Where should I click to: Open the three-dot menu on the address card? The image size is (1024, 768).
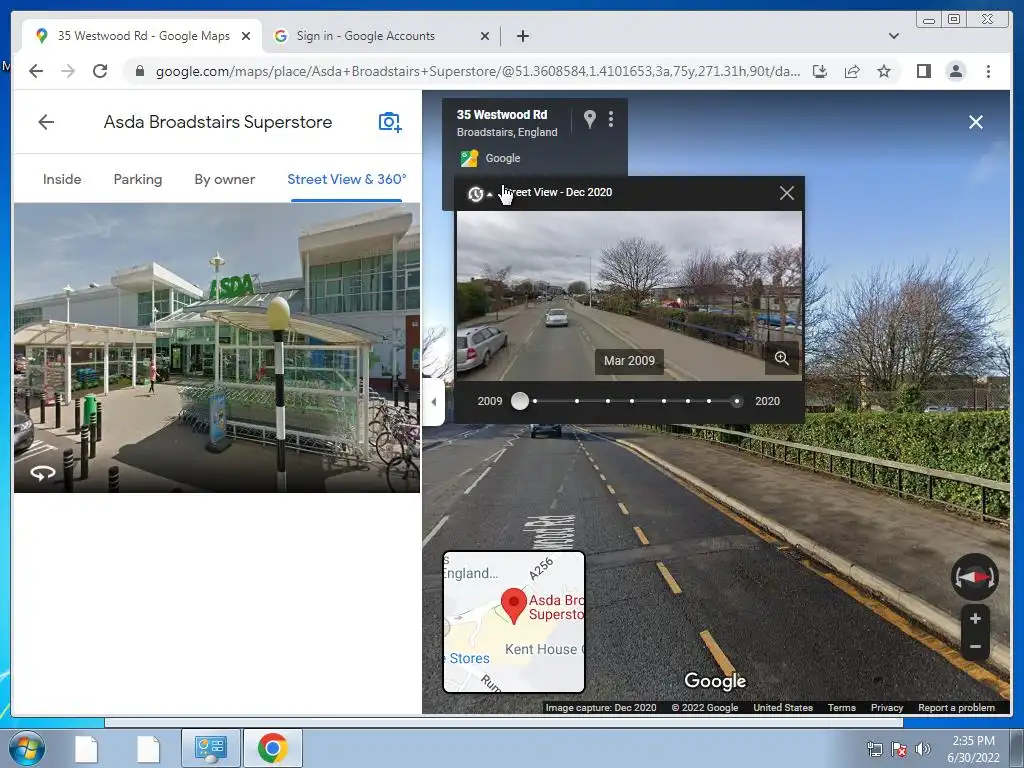point(611,119)
